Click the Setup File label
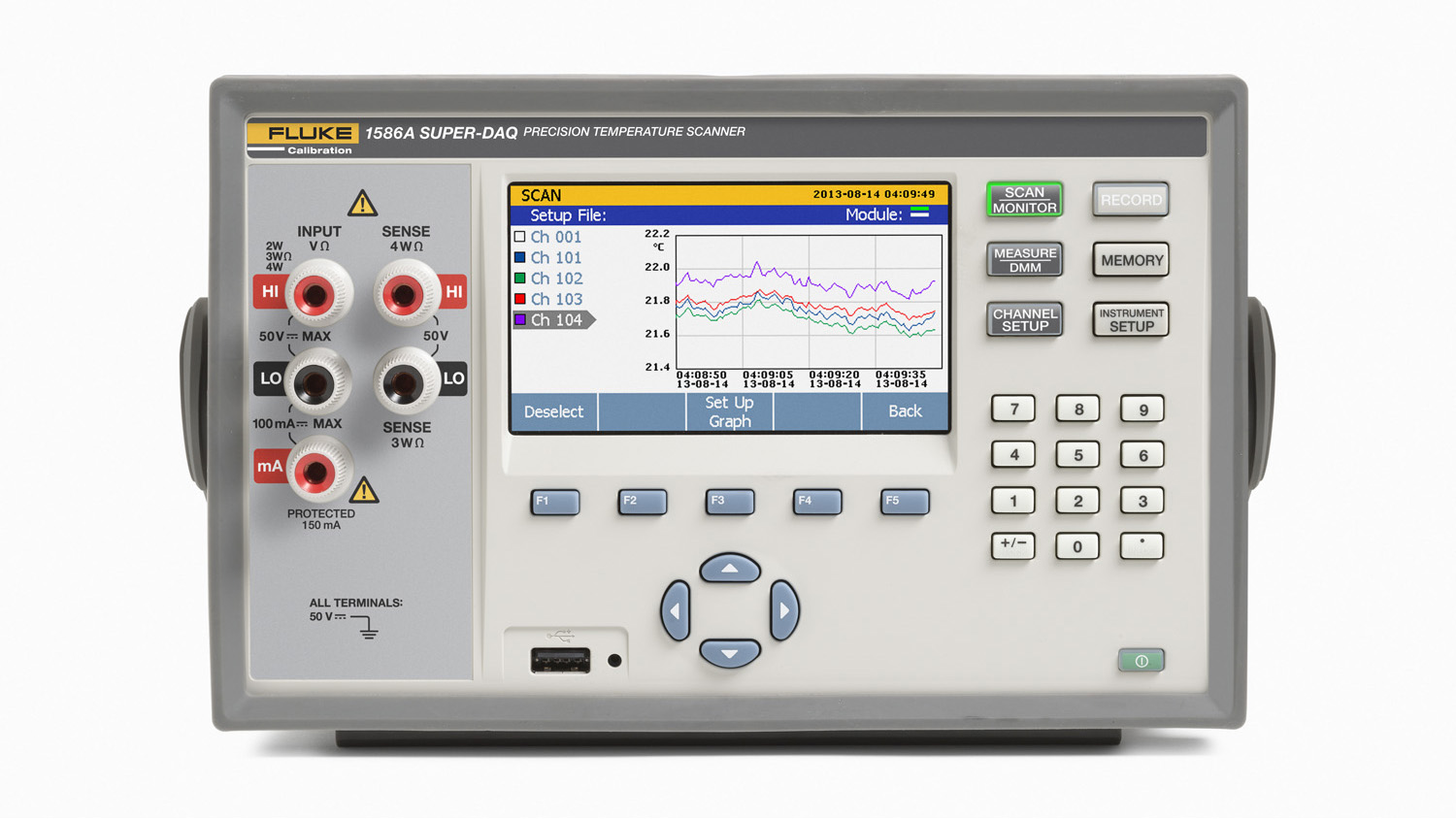 pyautogui.click(x=568, y=215)
